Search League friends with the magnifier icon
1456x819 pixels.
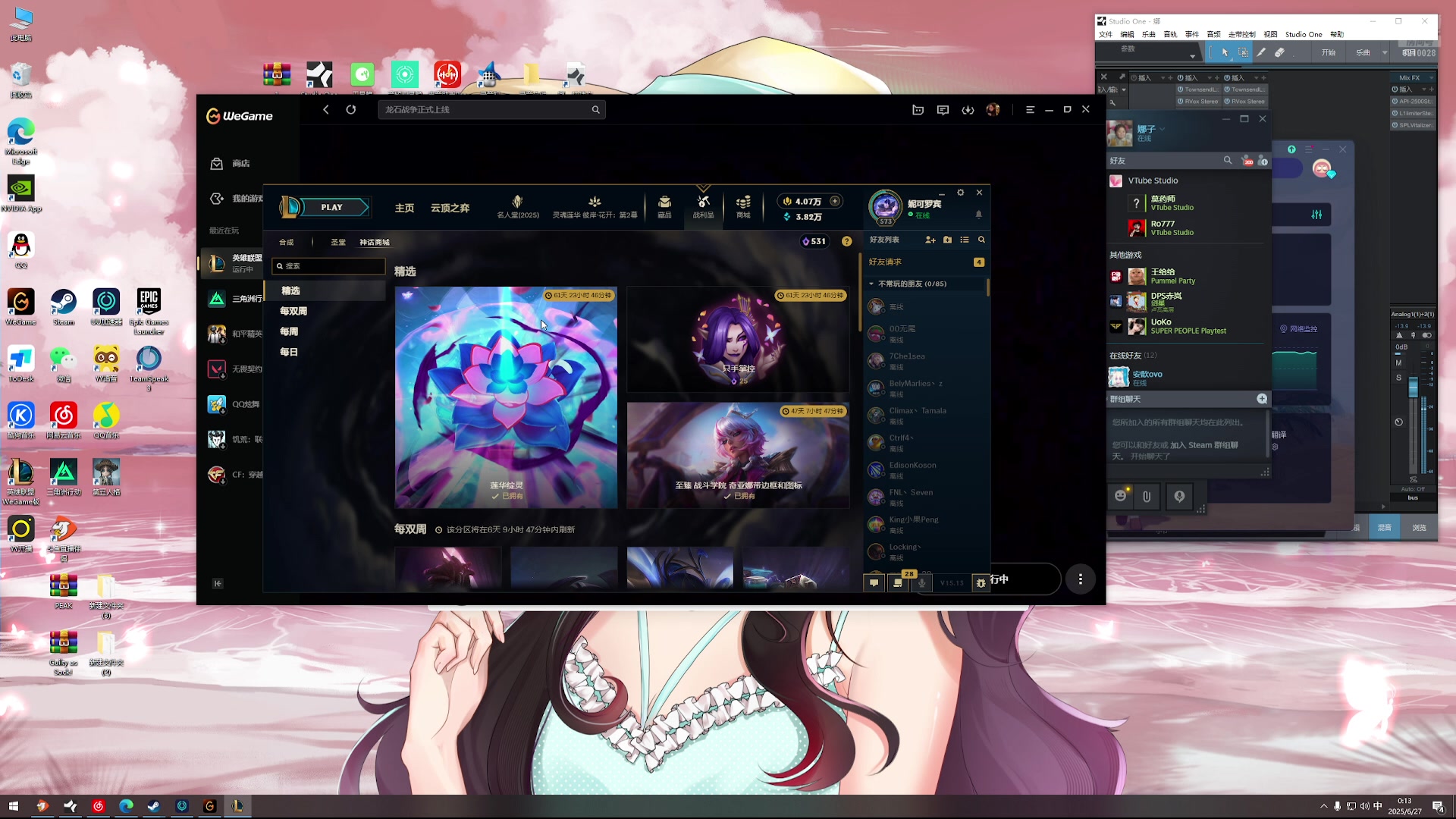981,240
